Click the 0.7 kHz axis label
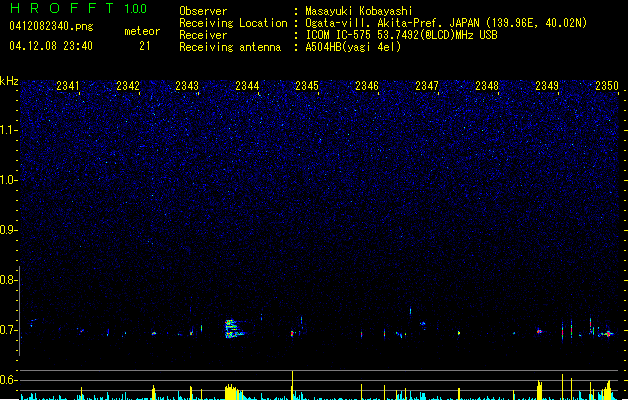This screenshot has width=629, height=400. tap(8, 330)
